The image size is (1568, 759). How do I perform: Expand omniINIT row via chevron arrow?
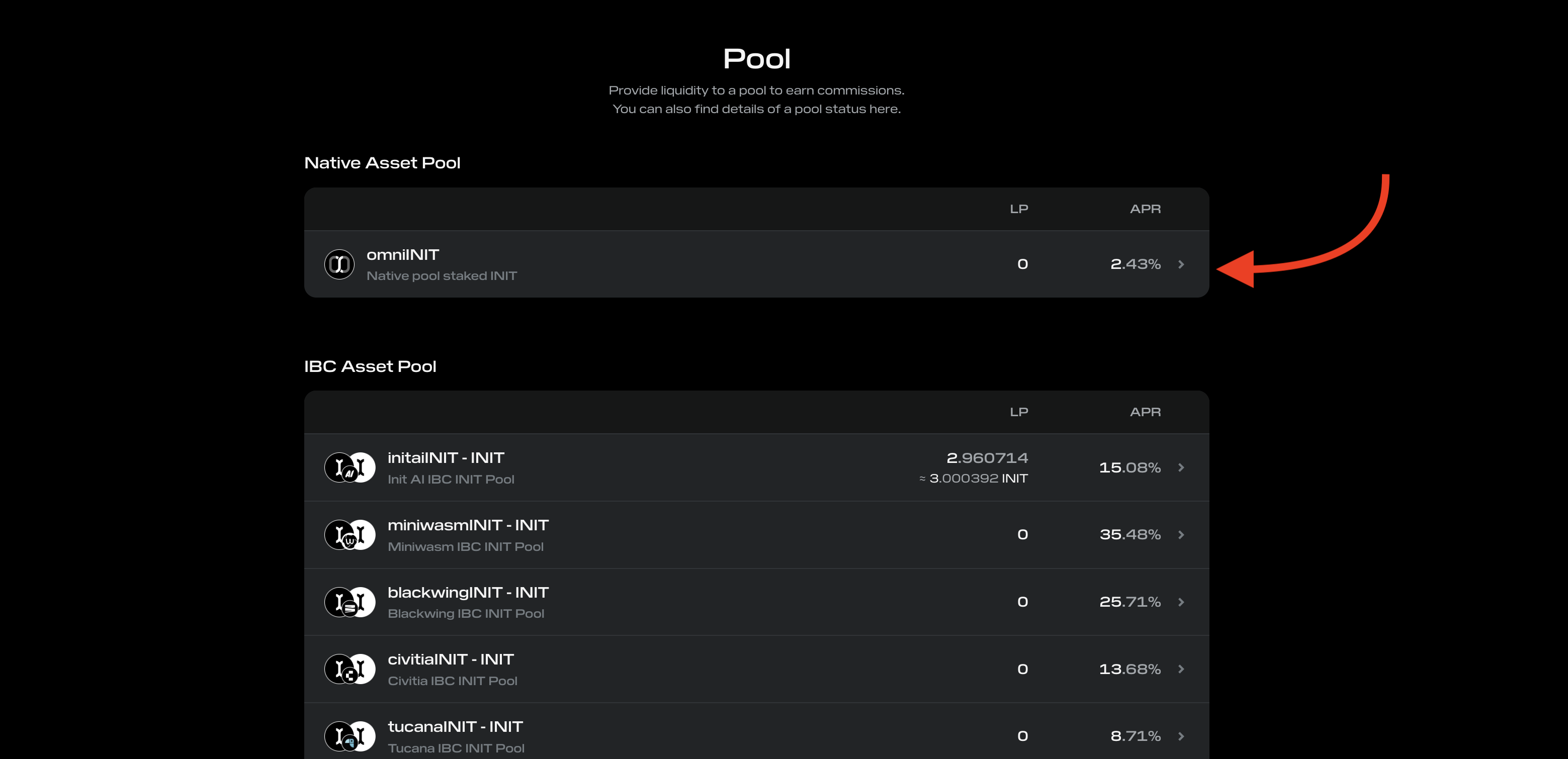coord(1181,264)
